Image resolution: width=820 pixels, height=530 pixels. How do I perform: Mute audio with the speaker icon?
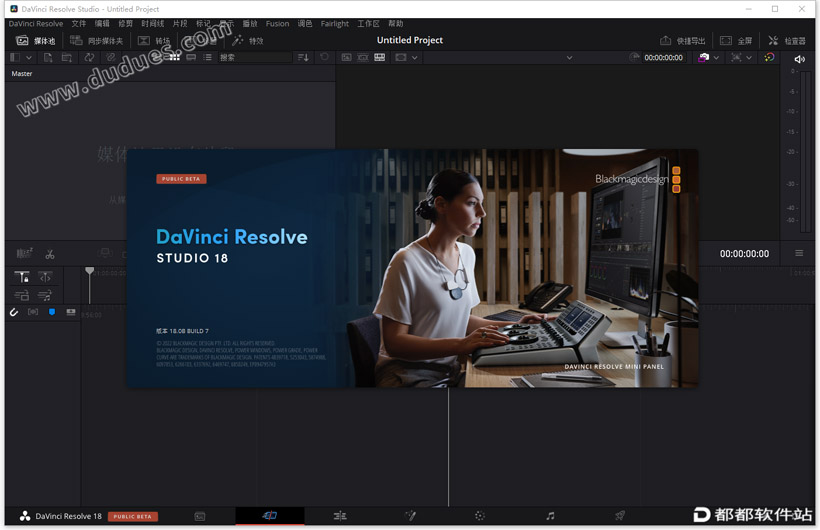click(799, 59)
